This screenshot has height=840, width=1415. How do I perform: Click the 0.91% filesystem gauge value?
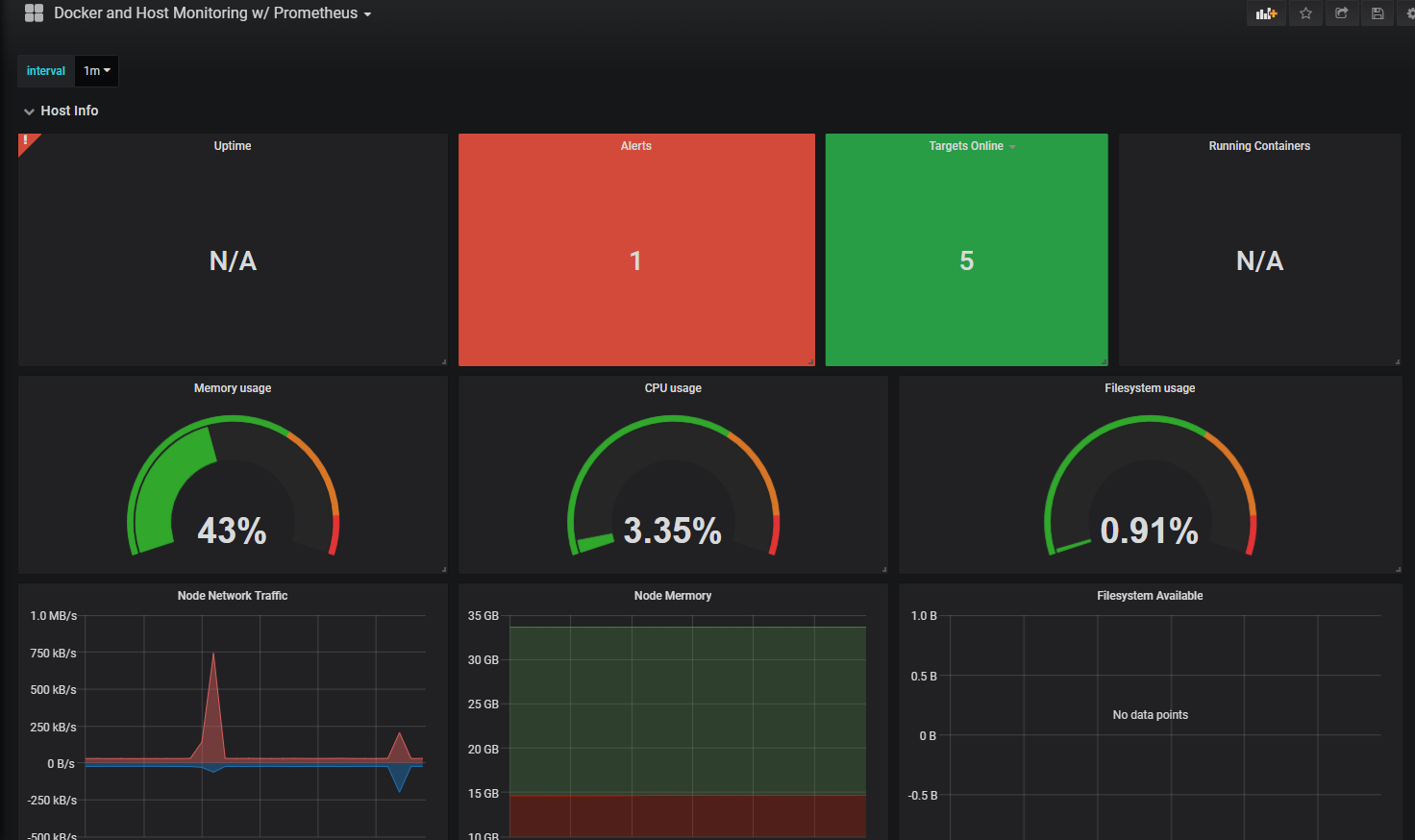click(1150, 531)
